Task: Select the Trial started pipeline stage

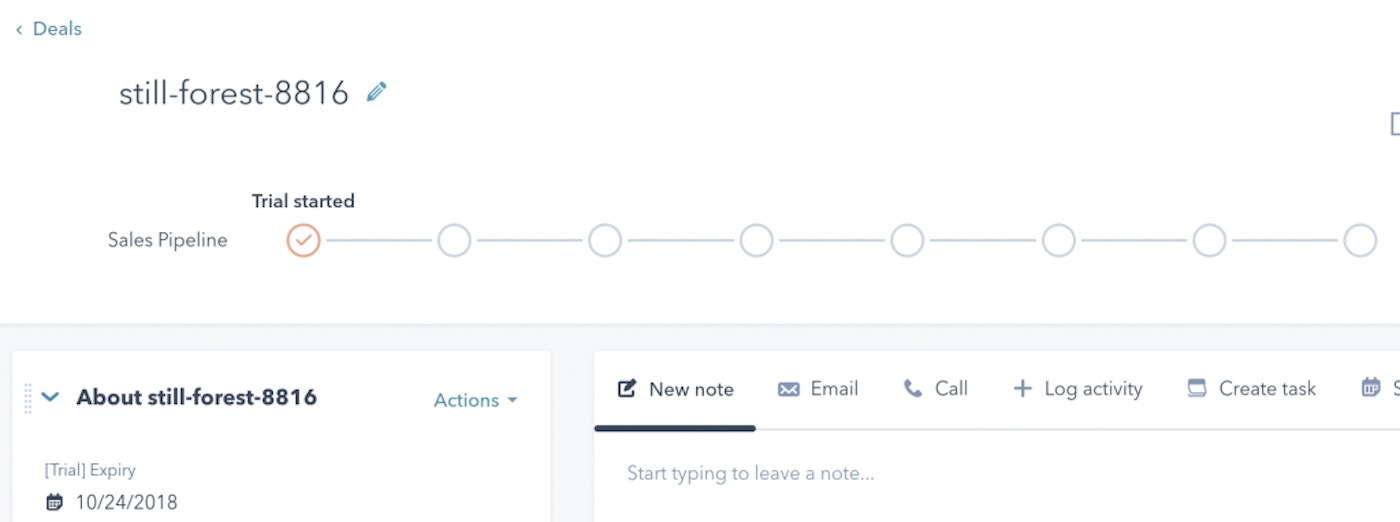Action: click(303, 241)
